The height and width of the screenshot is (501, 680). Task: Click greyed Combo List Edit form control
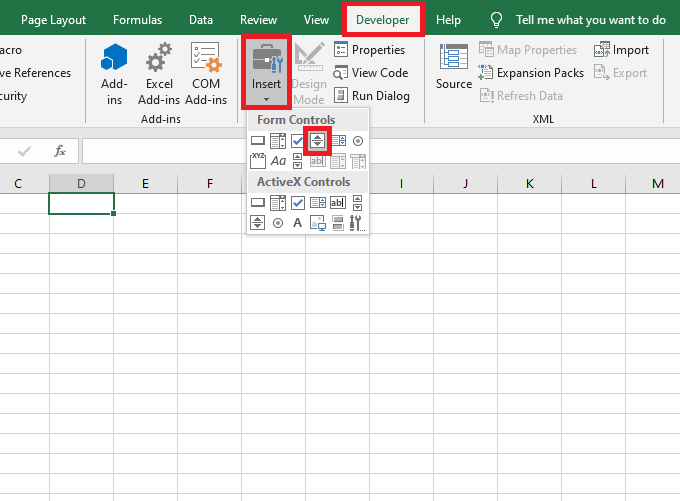click(x=338, y=161)
